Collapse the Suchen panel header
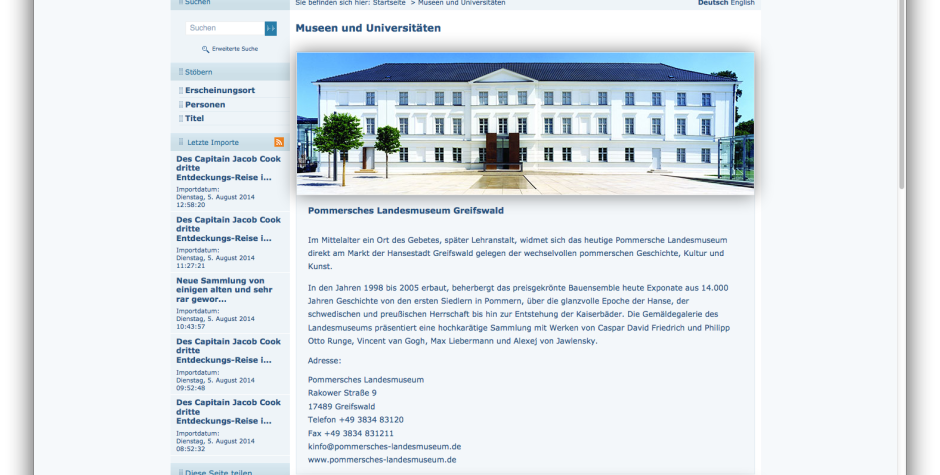The image size is (940, 475). pos(230,4)
